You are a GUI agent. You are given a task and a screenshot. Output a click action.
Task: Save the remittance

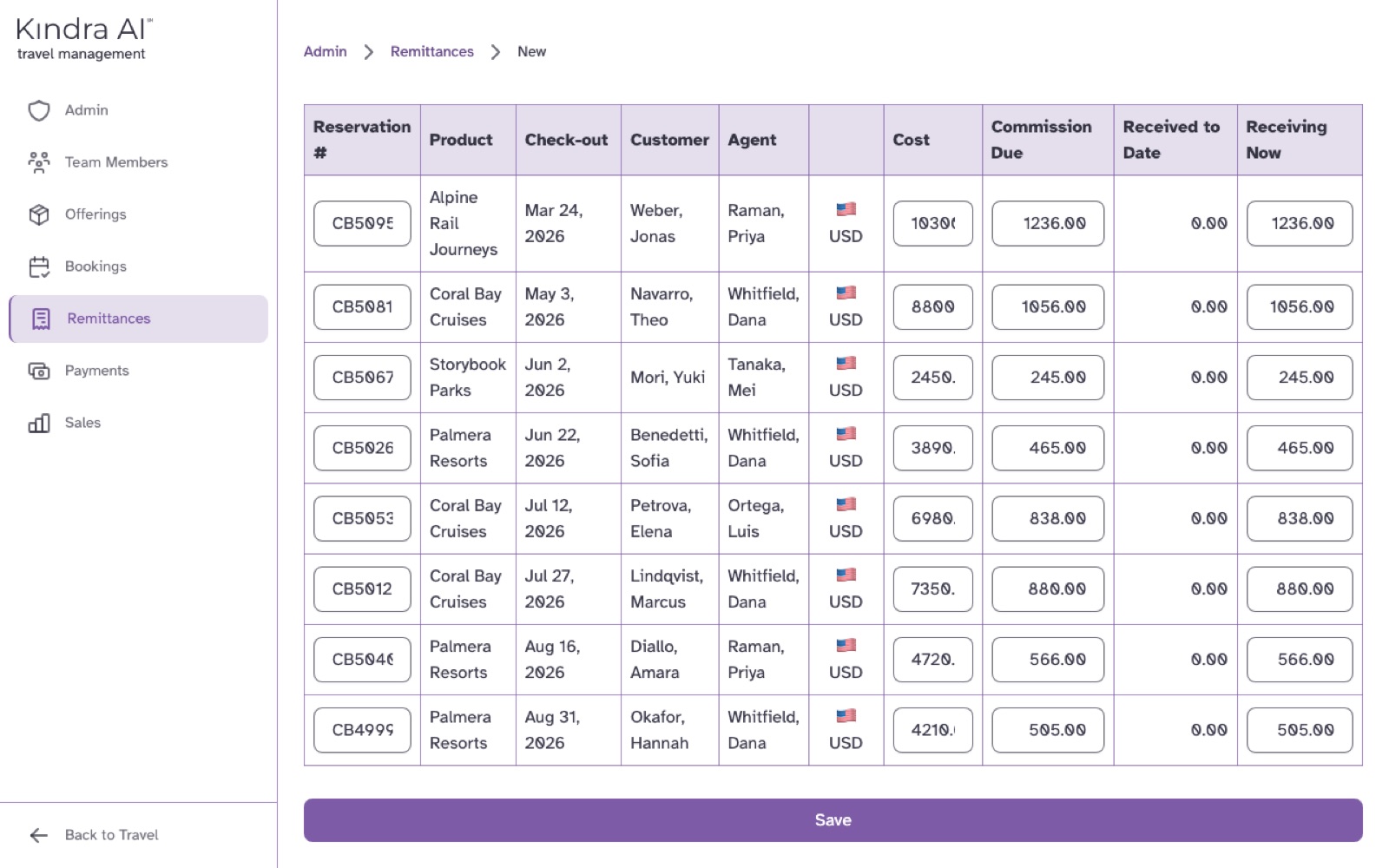[833, 820]
